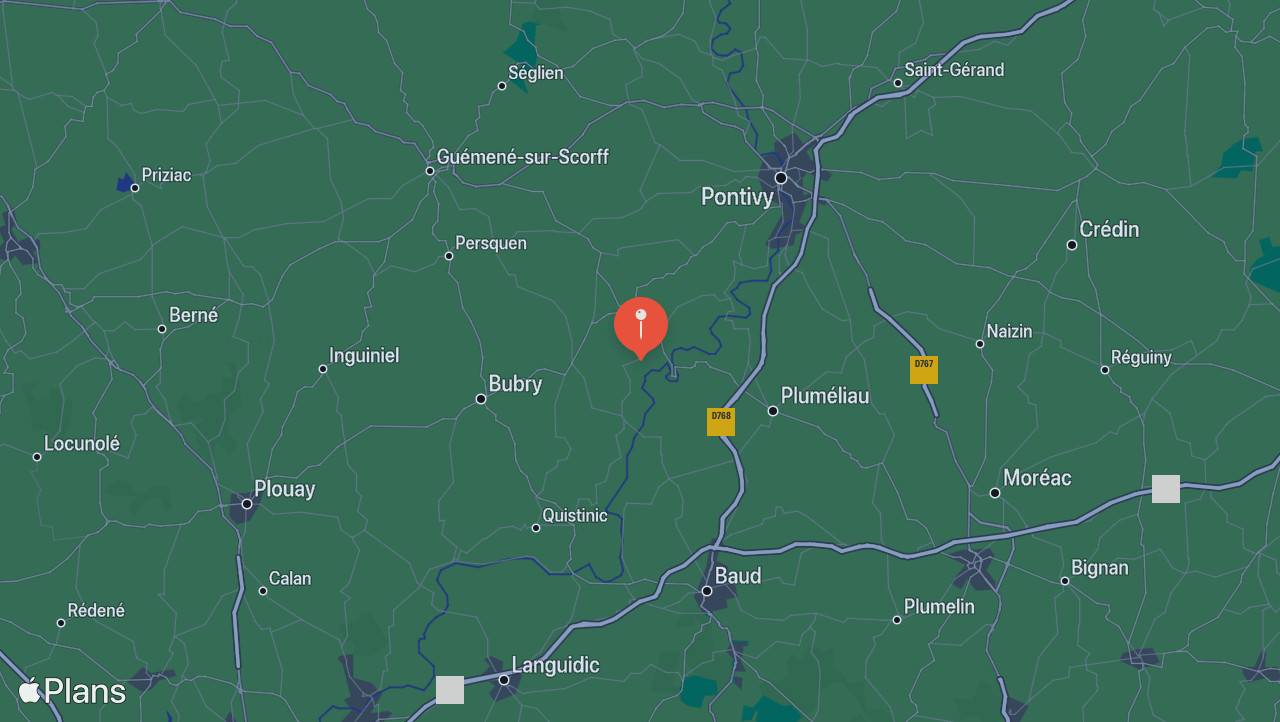Click the red location pin marker
1280x722 pixels.
click(641, 327)
